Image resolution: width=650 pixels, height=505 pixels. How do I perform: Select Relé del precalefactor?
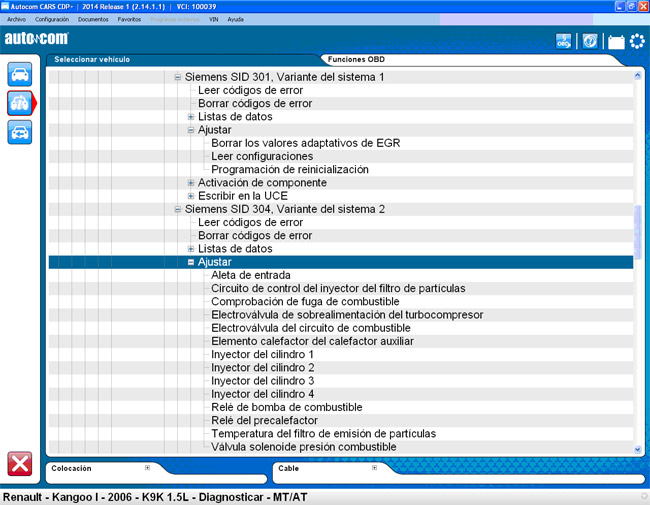click(x=264, y=420)
